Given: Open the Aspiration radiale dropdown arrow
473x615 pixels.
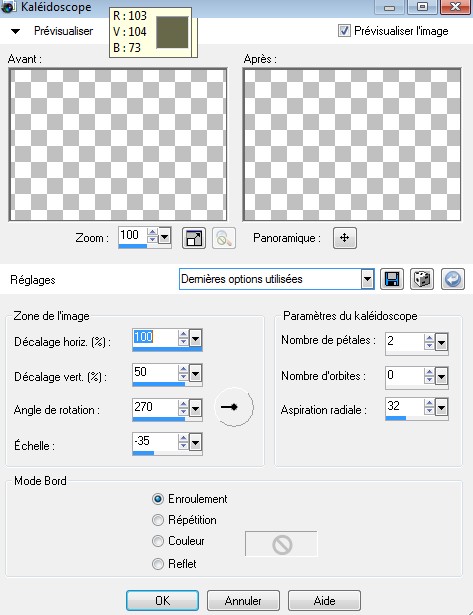Looking at the screenshot, I should 441,408.
